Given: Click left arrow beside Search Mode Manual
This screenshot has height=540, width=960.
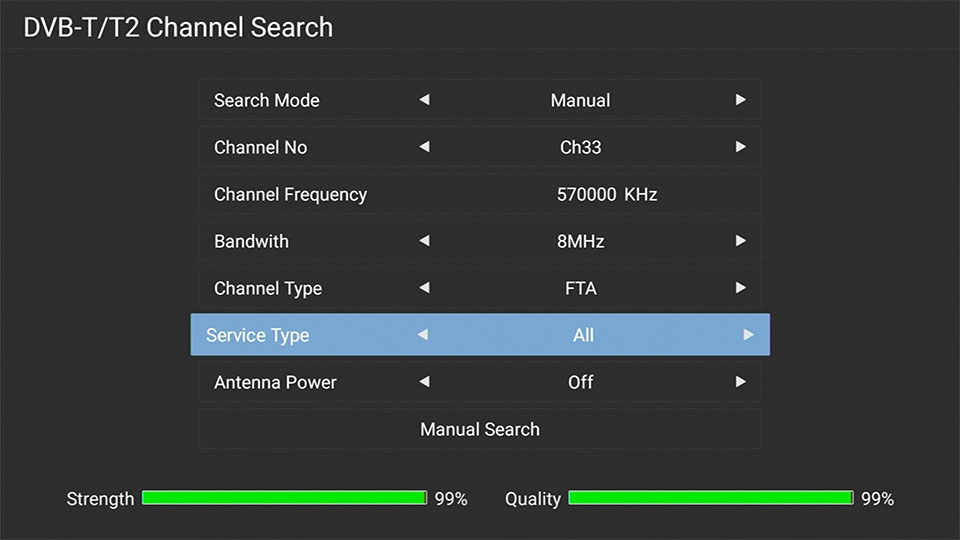Looking at the screenshot, I should 424,100.
